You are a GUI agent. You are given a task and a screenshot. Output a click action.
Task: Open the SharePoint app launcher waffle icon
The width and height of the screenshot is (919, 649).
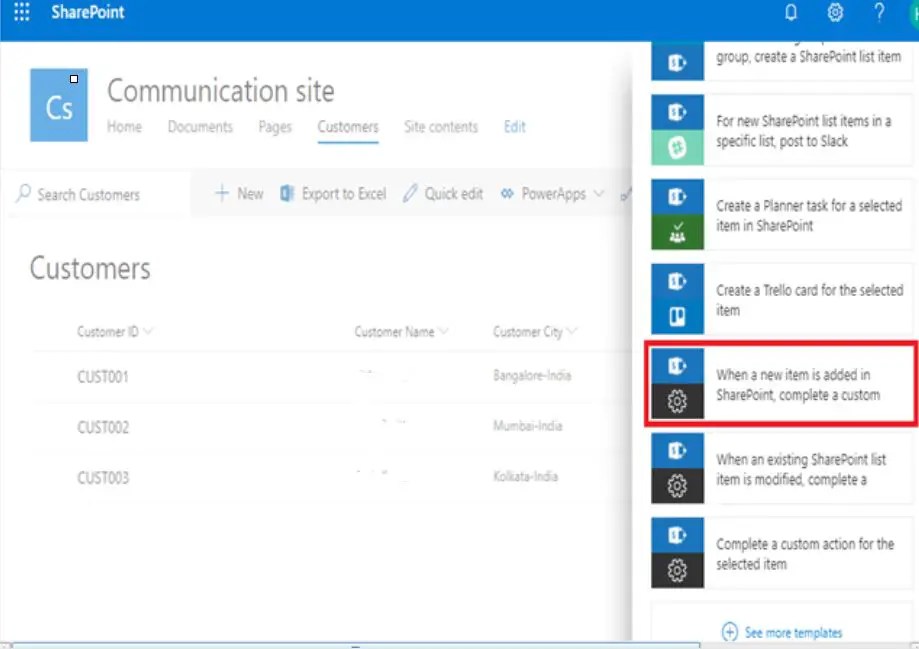point(21,13)
